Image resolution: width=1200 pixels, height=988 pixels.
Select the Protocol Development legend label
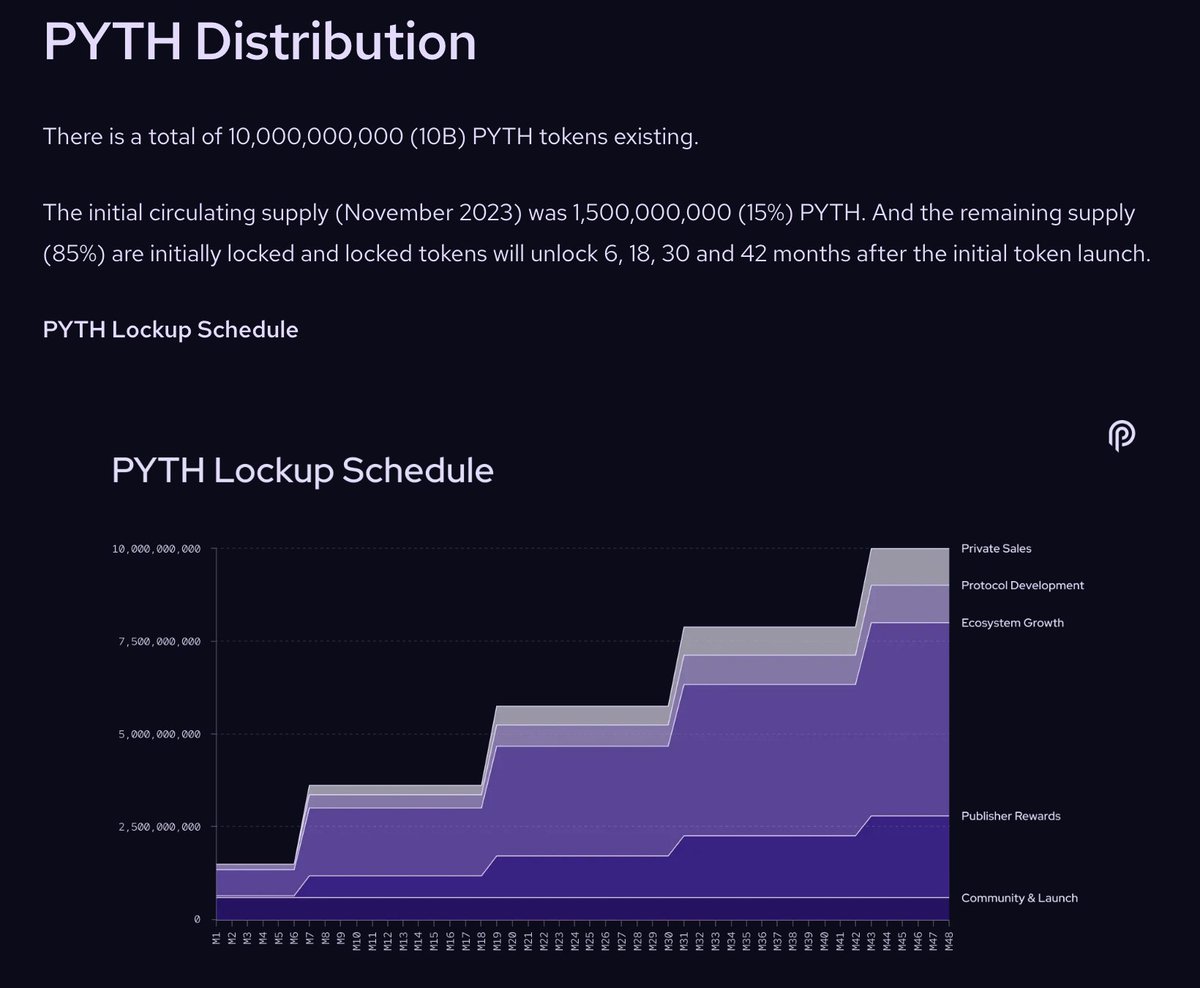(x=1022, y=586)
